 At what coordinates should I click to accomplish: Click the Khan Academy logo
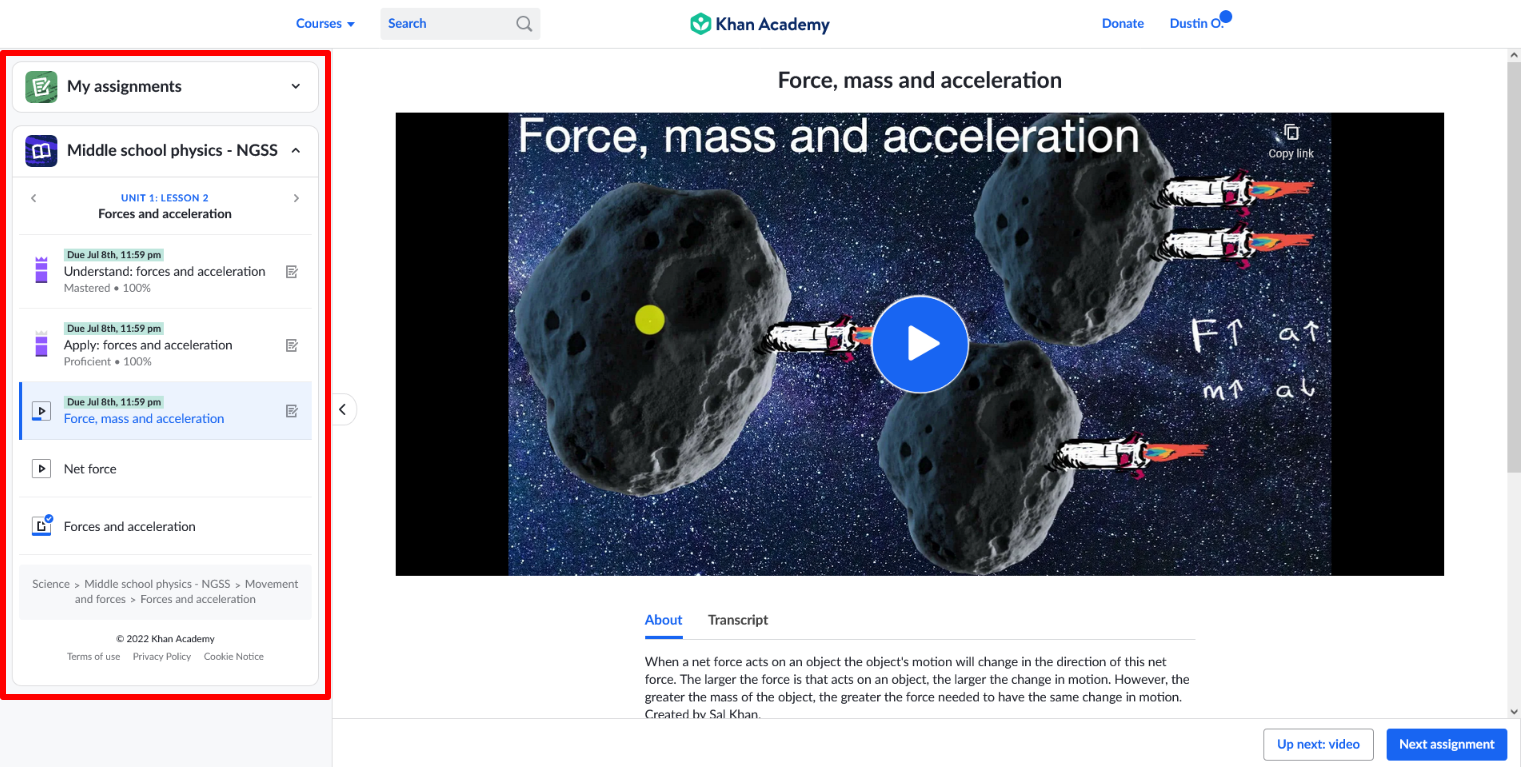(759, 23)
